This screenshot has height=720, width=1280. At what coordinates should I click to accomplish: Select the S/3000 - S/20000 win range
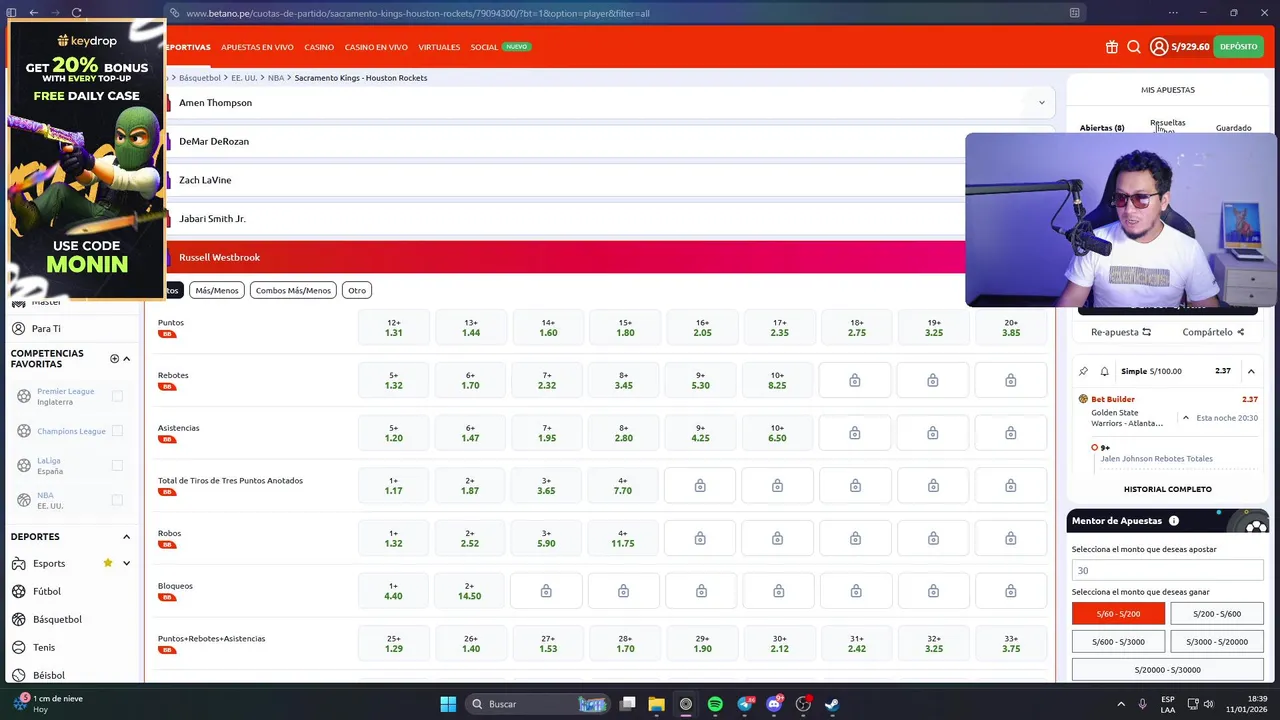(1217, 642)
